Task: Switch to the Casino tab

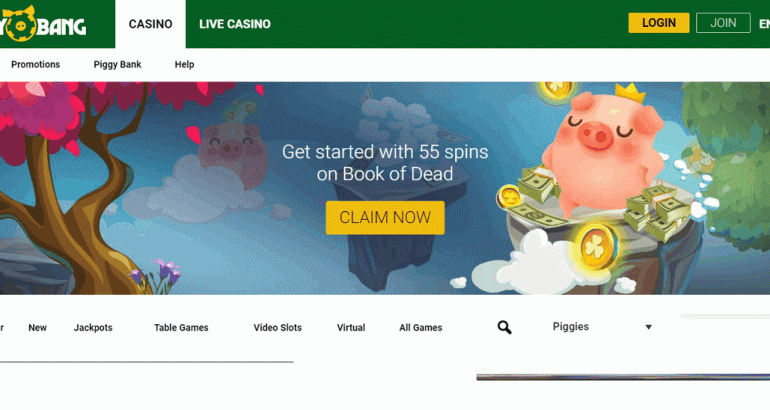Action: point(150,24)
